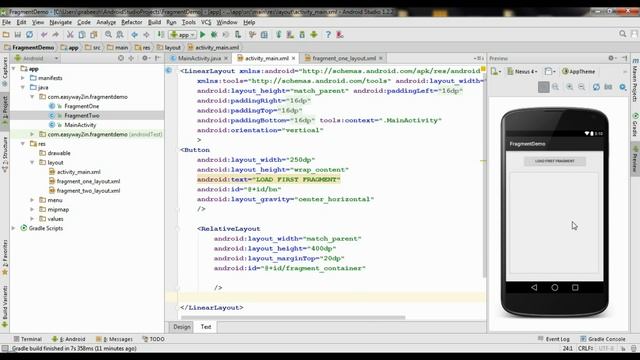Open the File menu

[7, 22]
